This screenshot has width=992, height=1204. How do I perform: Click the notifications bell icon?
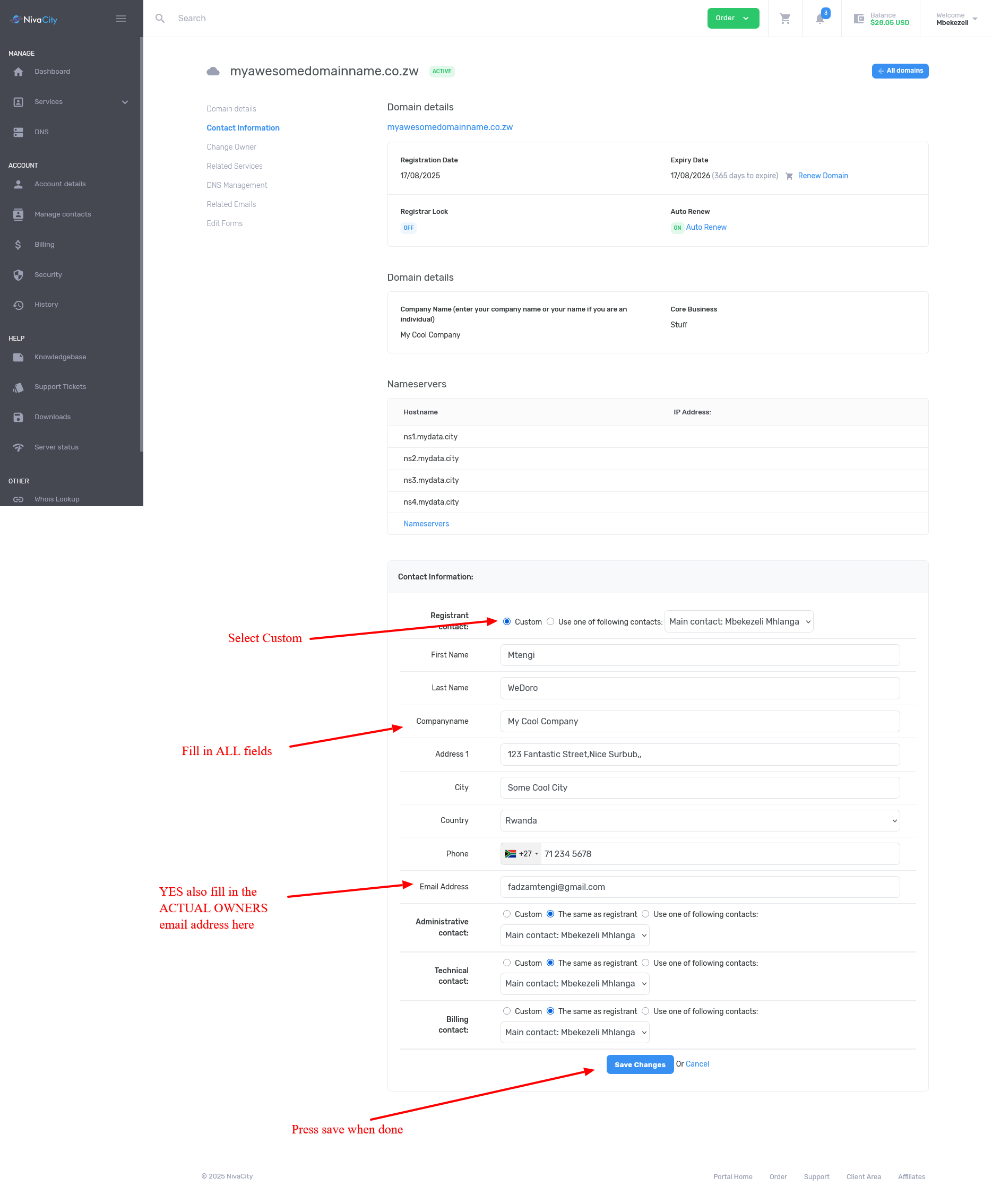point(820,19)
